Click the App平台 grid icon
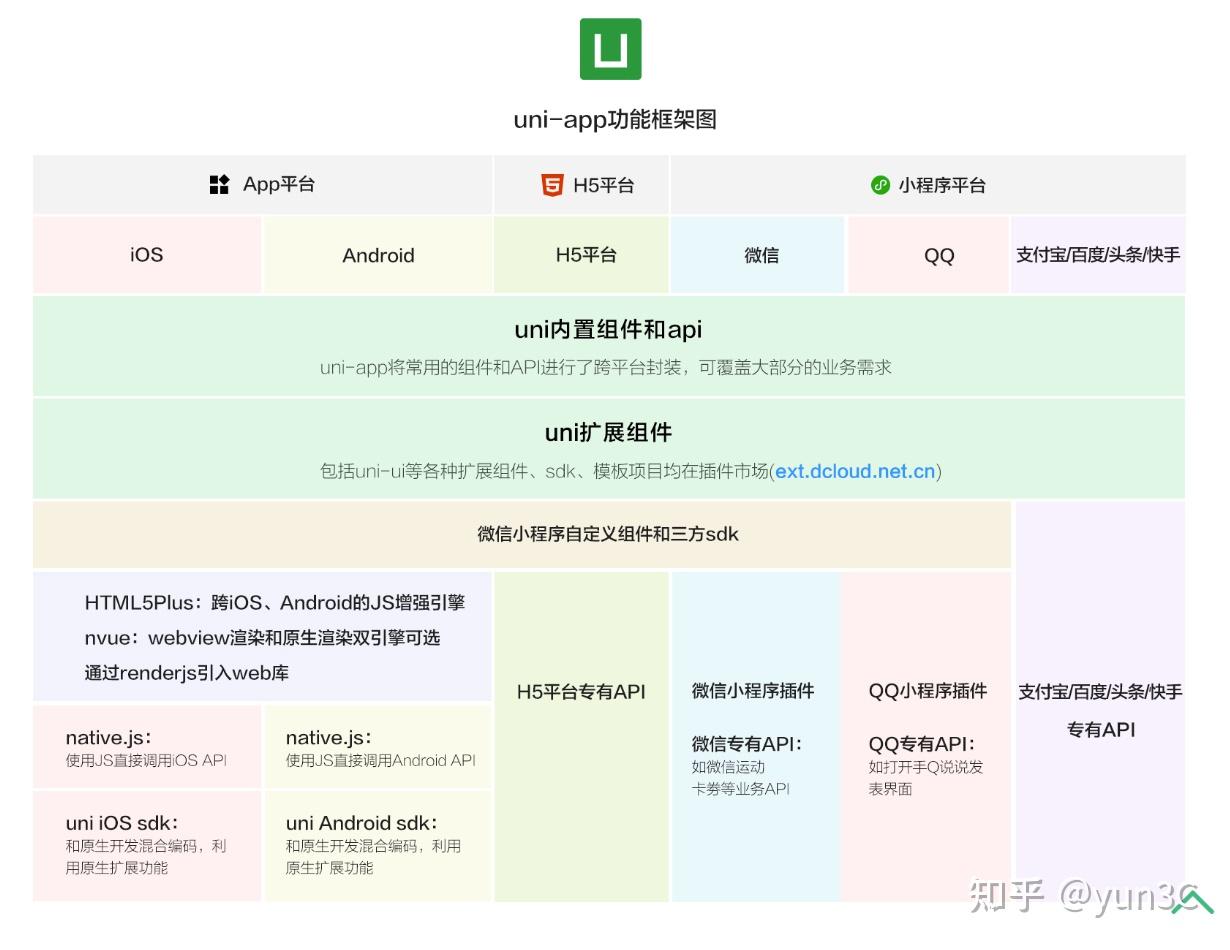Image resolution: width=1230 pixels, height=950 pixels. point(219,184)
